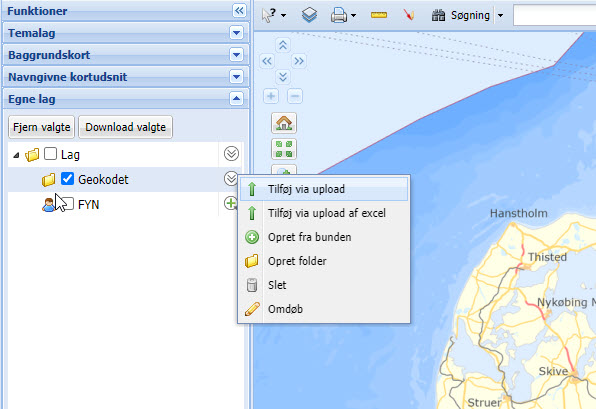The height and width of the screenshot is (409, 596).
Task: Click the Fjern valgte button
Action: coord(41,127)
